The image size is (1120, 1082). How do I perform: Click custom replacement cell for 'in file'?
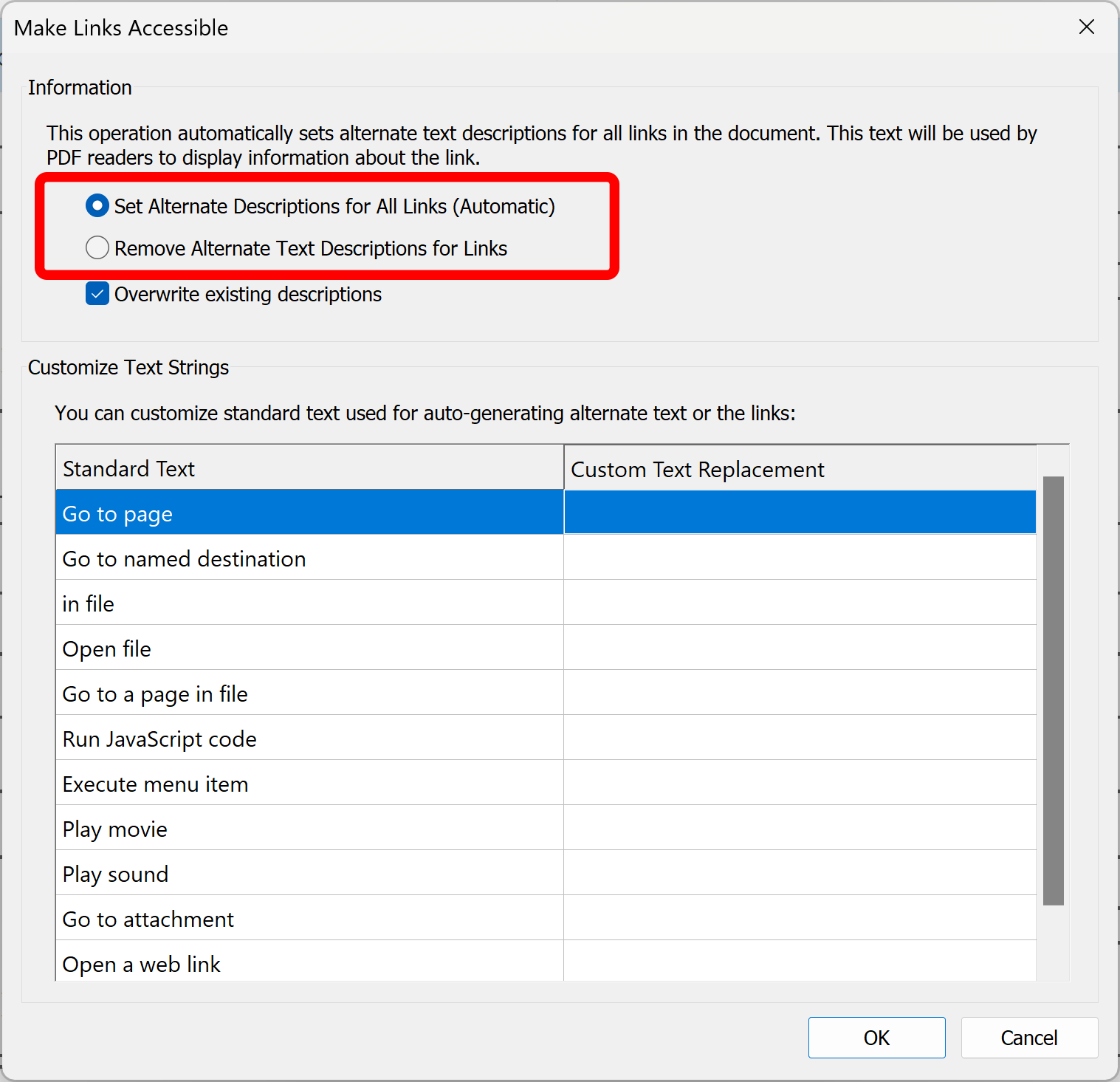[800, 603]
